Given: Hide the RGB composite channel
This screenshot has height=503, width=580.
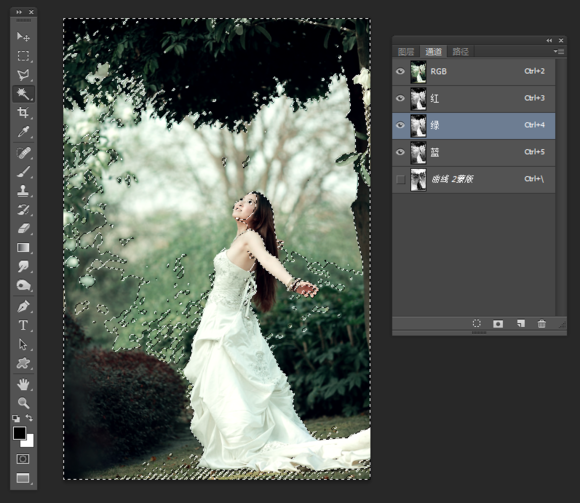Looking at the screenshot, I should click(x=400, y=71).
